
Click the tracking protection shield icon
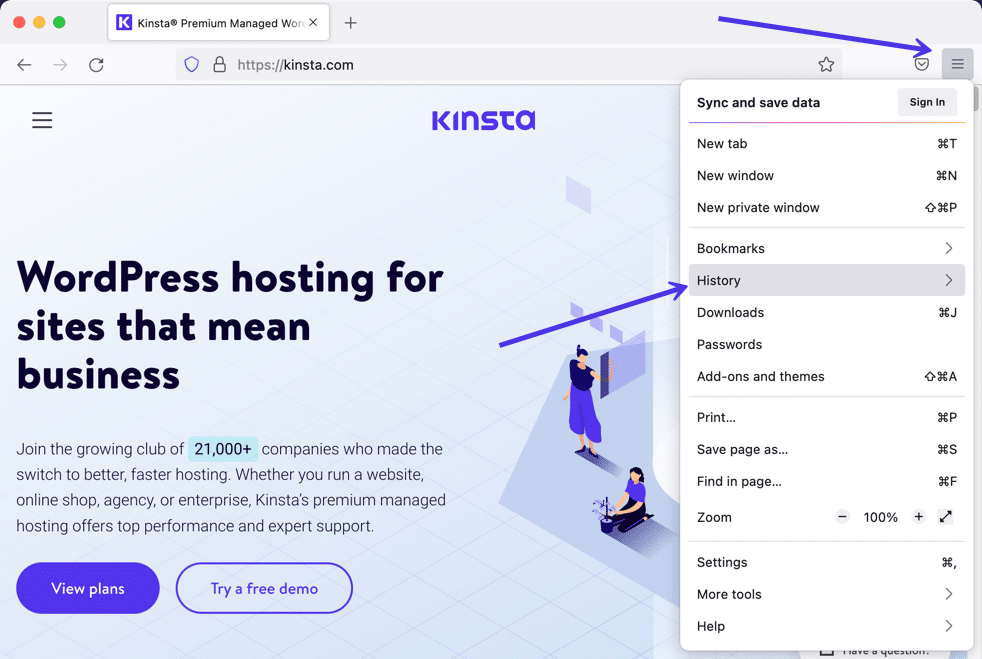192,65
